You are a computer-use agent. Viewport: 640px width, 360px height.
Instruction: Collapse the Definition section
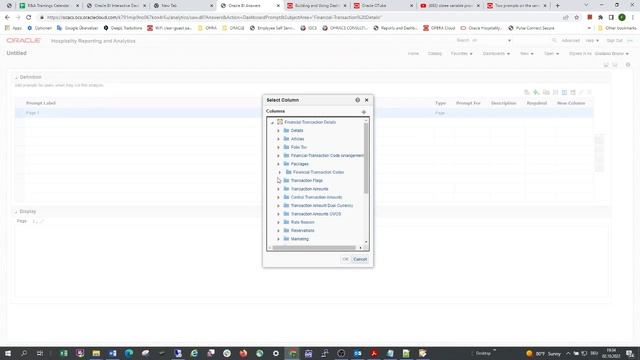pyautogui.click(x=16, y=78)
